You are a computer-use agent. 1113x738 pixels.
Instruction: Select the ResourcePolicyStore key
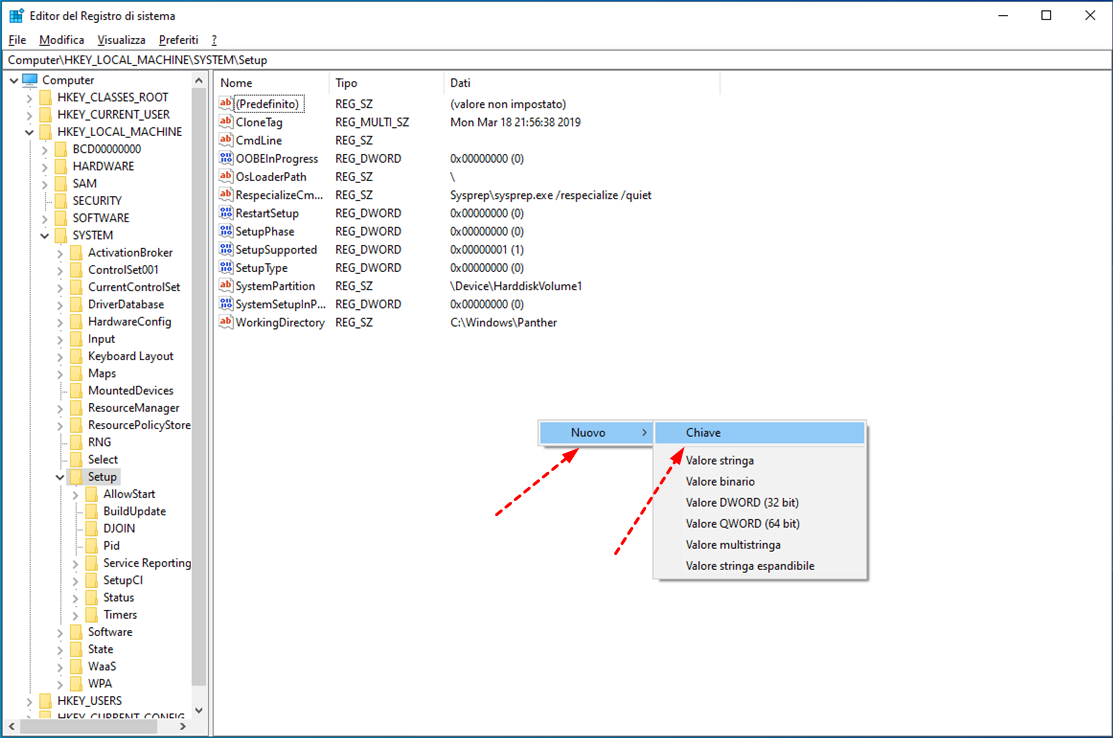click(139, 425)
